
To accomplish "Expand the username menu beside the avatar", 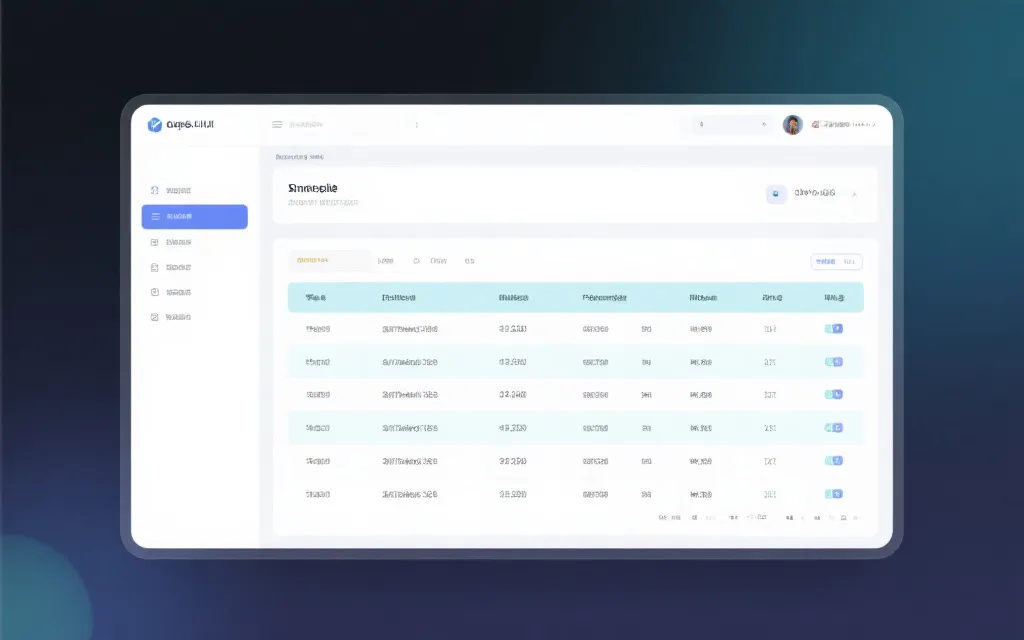I will (x=845, y=125).
